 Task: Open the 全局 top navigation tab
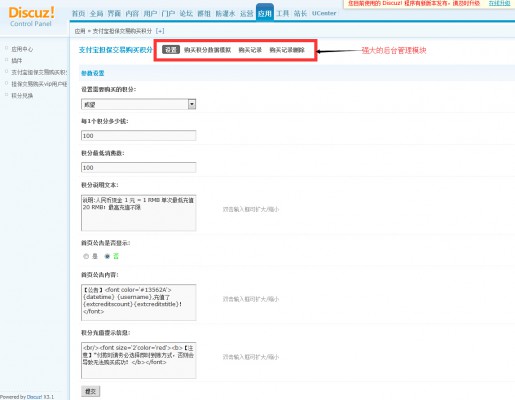(96, 14)
